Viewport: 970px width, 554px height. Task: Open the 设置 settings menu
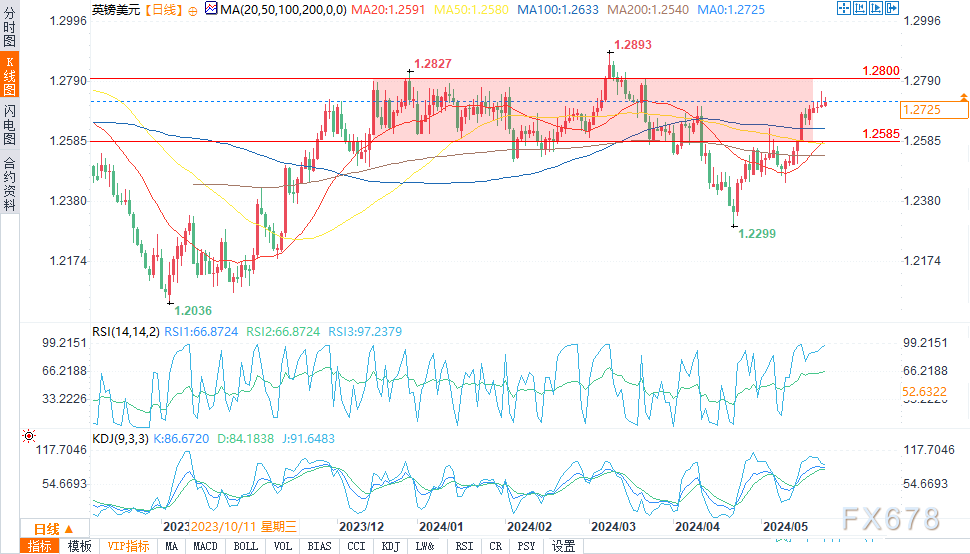[x=564, y=546]
